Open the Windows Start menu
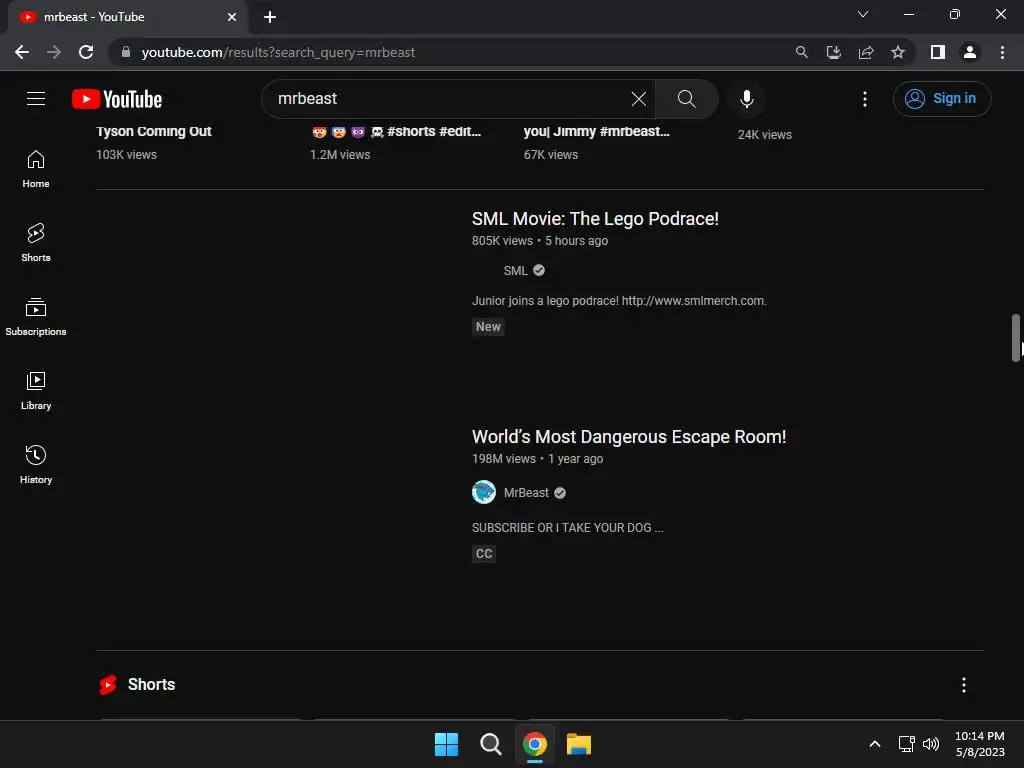This screenshot has width=1024, height=768. pyautogui.click(x=447, y=744)
